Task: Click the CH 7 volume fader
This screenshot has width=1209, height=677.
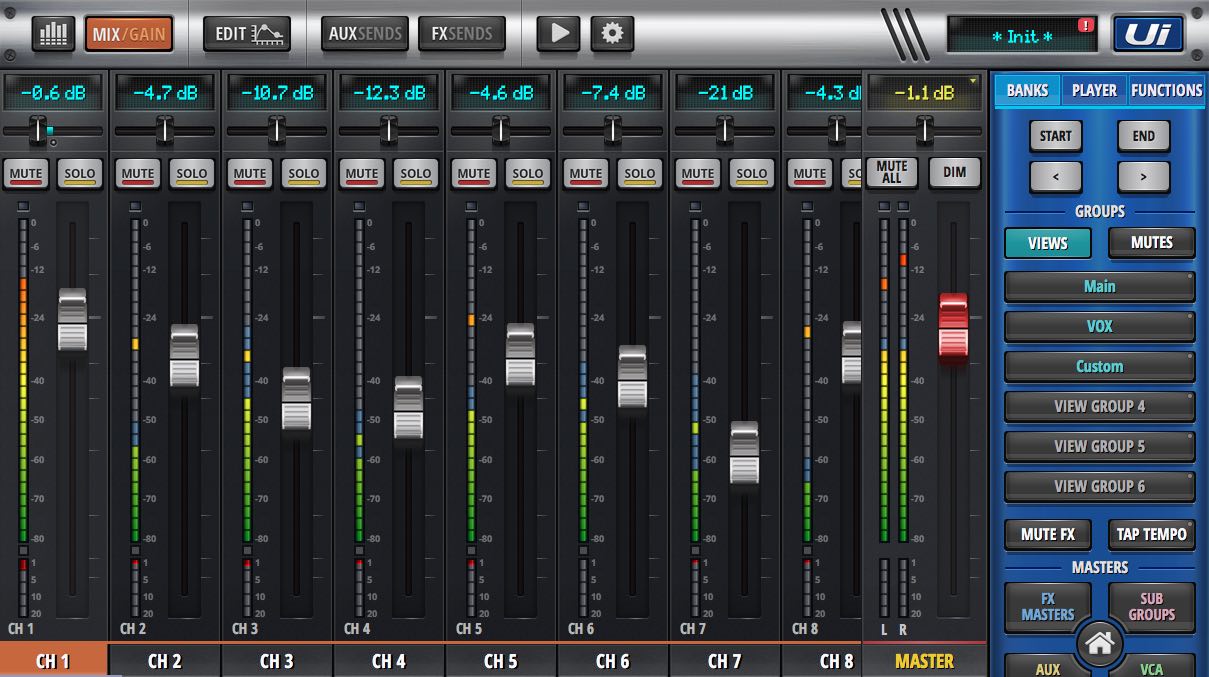Action: (745, 452)
